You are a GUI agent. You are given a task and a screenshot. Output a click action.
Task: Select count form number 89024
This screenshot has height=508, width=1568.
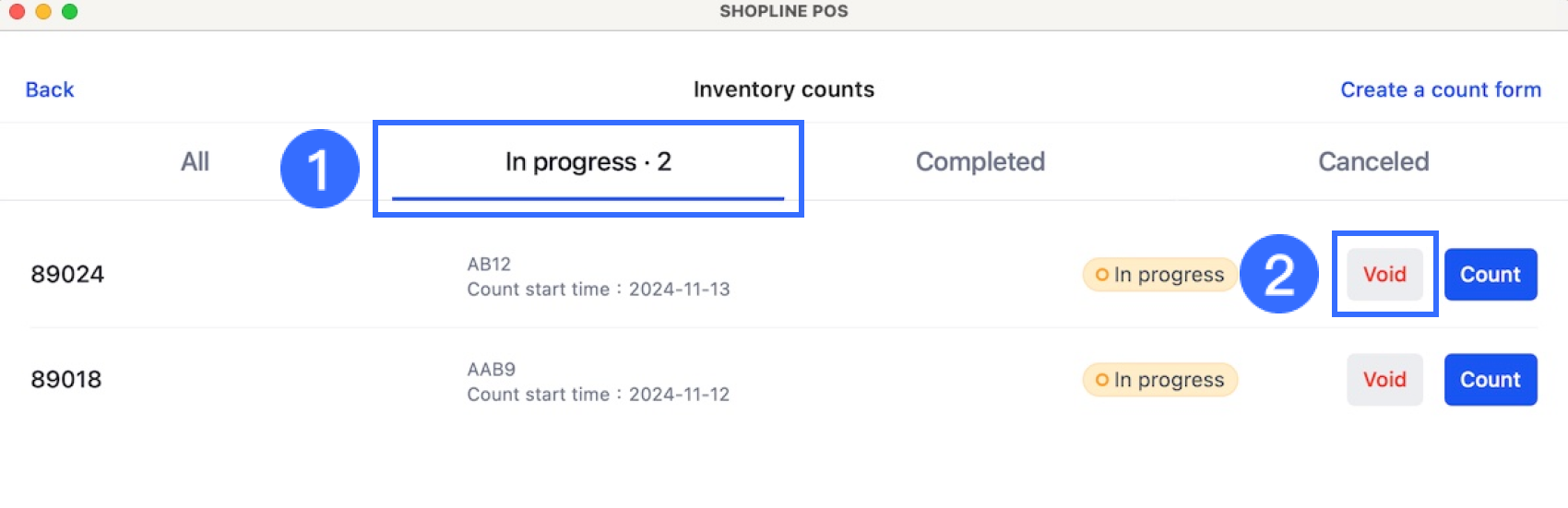click(x=67, y=275)
